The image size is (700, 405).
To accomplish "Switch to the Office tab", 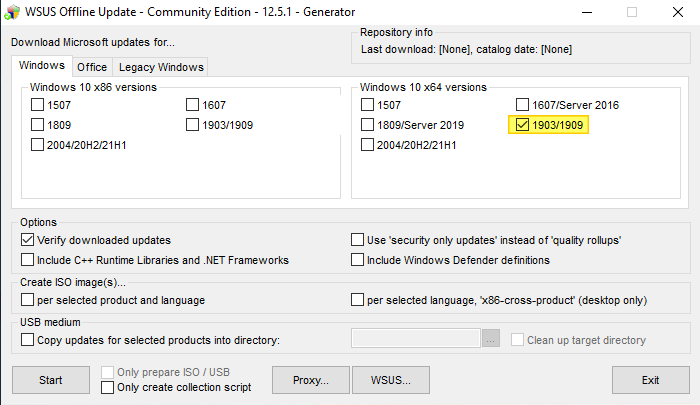I will tap(92, 67).
